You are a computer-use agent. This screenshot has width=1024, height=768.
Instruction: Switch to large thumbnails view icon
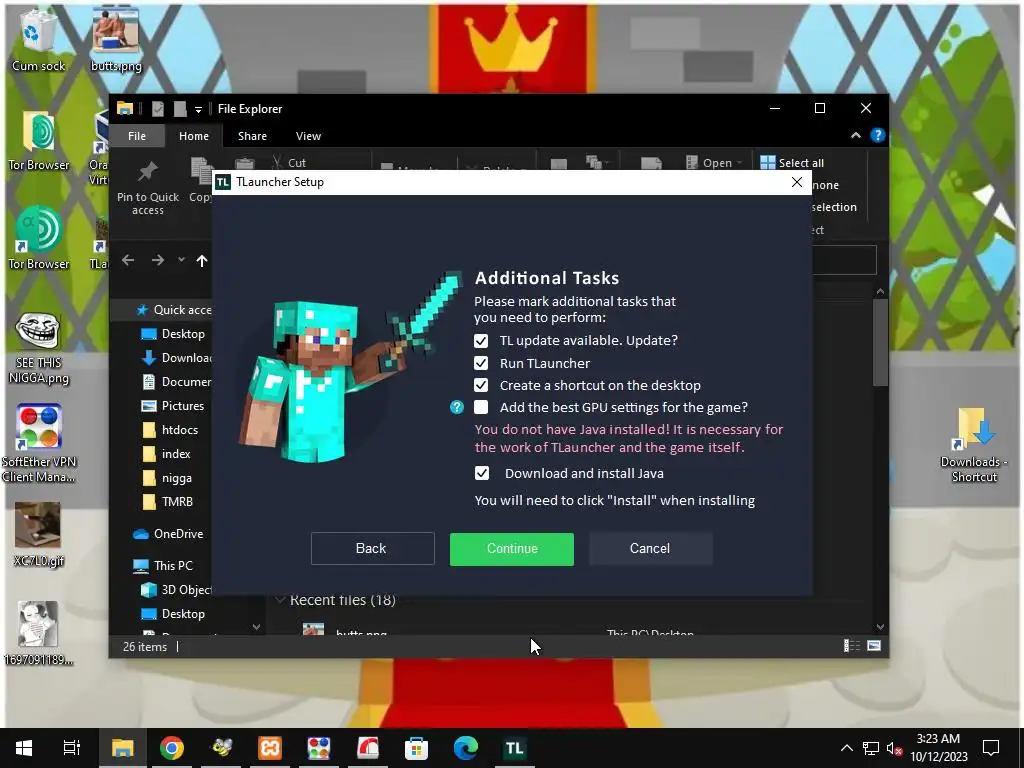pos(874,647)
